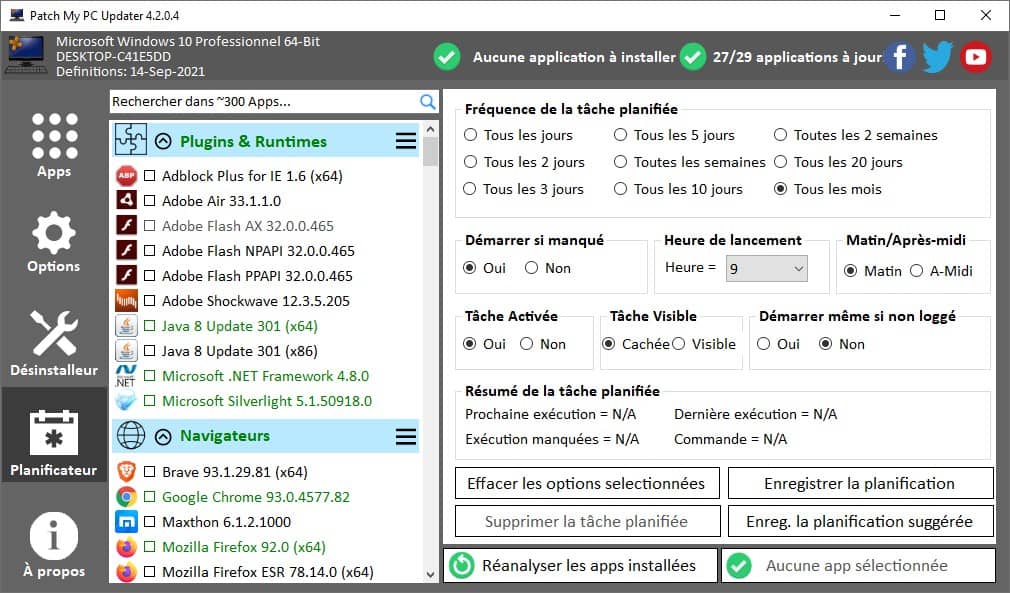
Task: Click Effacer les options selectionnées
Action: pyautogui.click(x=587, y=484)
